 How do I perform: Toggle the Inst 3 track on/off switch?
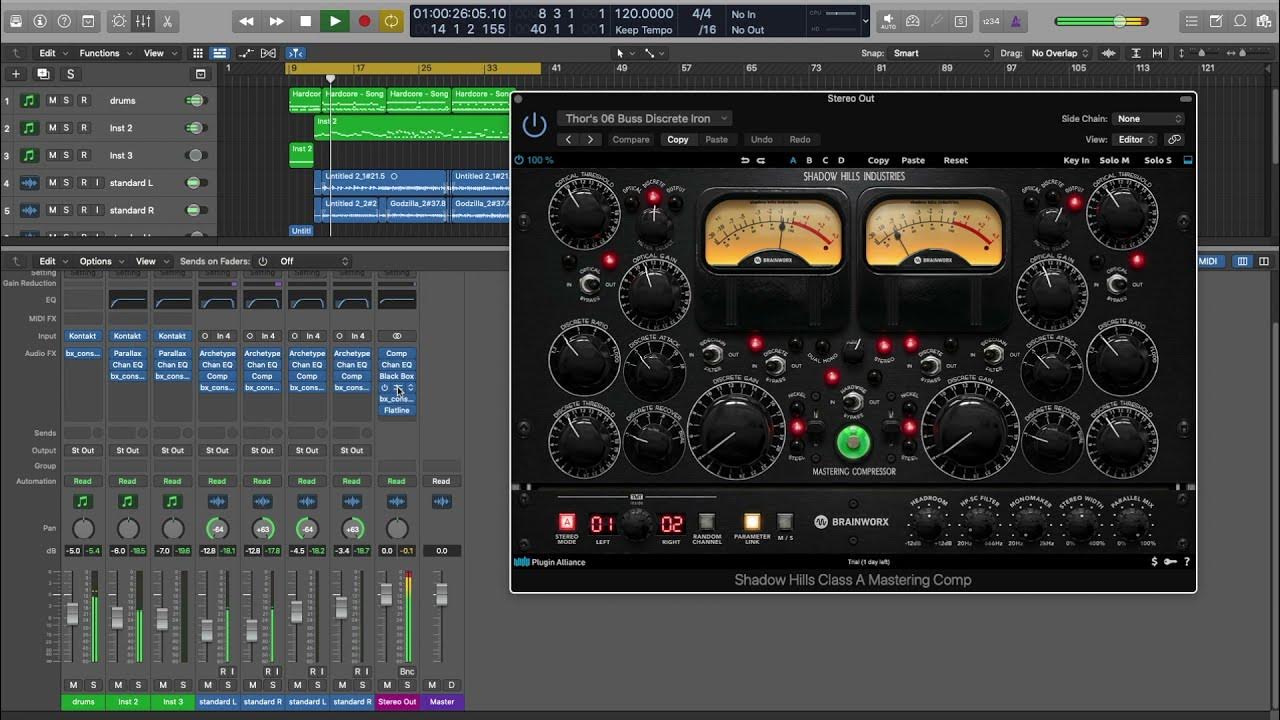(x=196, y=155)
